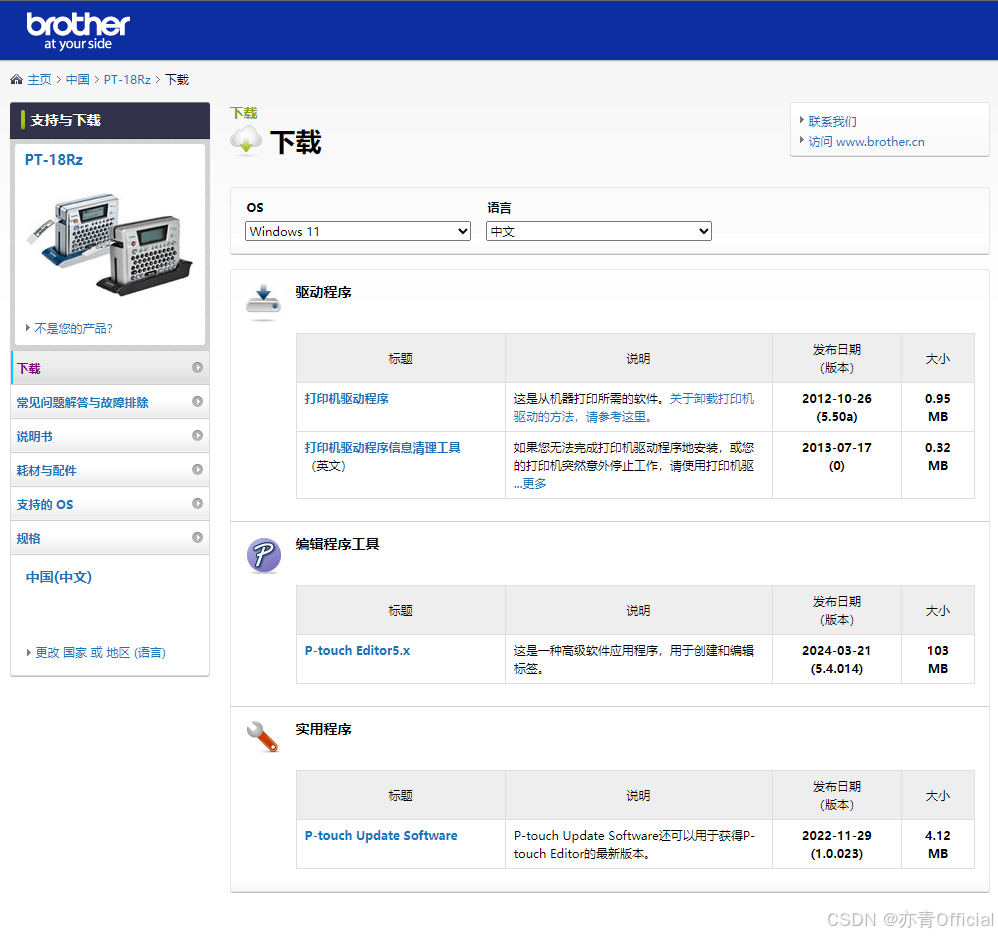Open the 联系我们 link

point(832,122)
